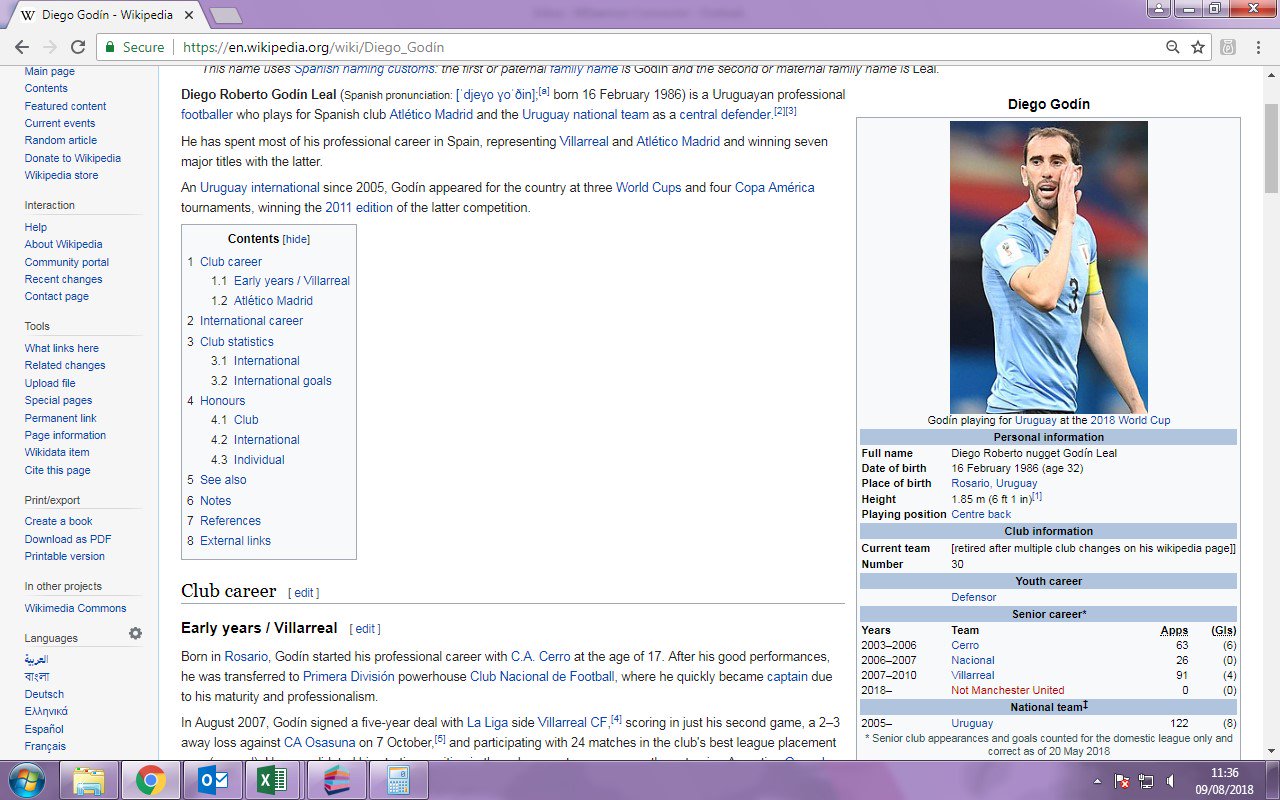Show hidden system tray icons

tap(1099, 781)
